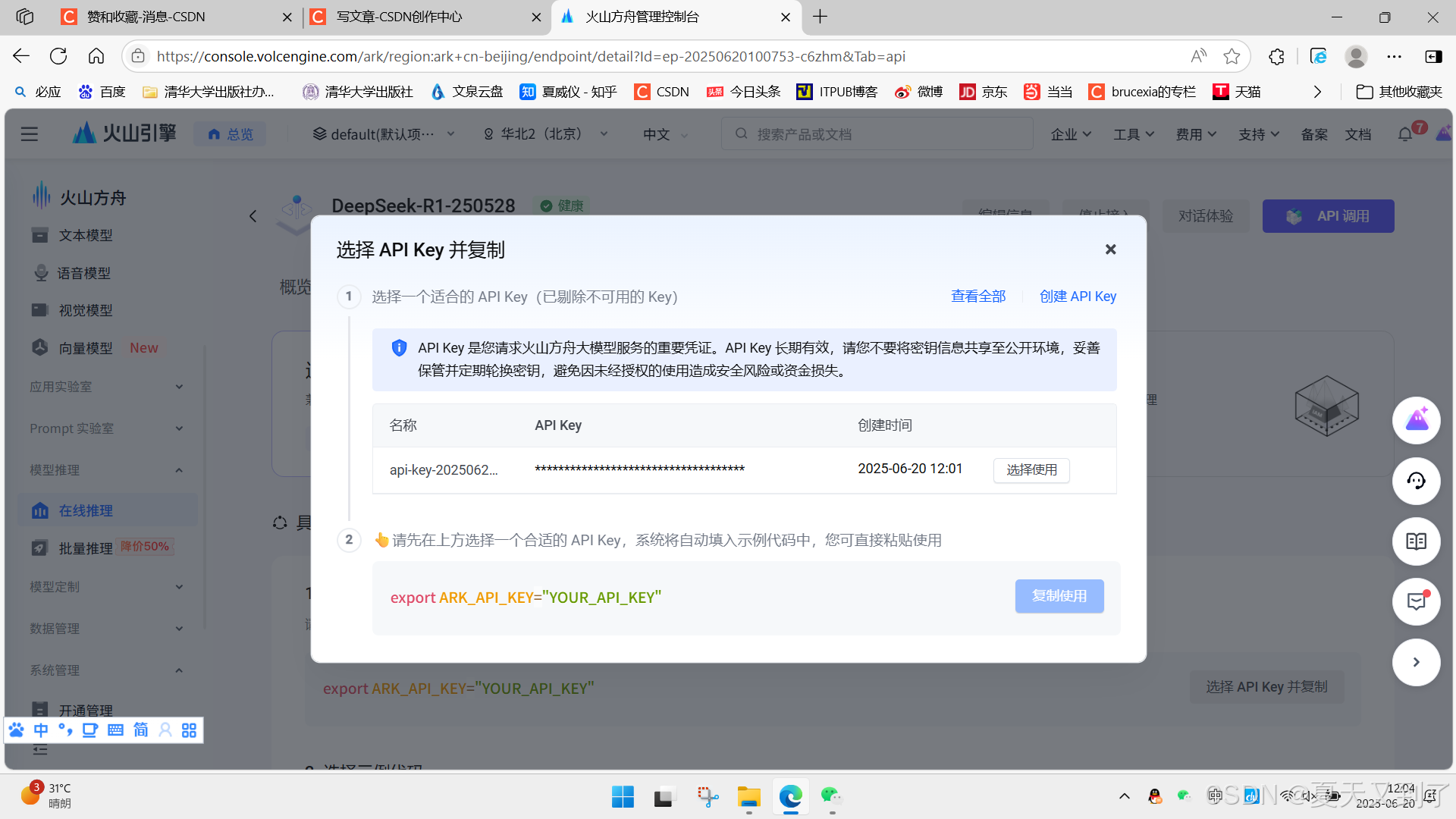Click the 选择使用 button for api-key row
The height and width of the screenshot is (819, 1456).
[1031, 470]
